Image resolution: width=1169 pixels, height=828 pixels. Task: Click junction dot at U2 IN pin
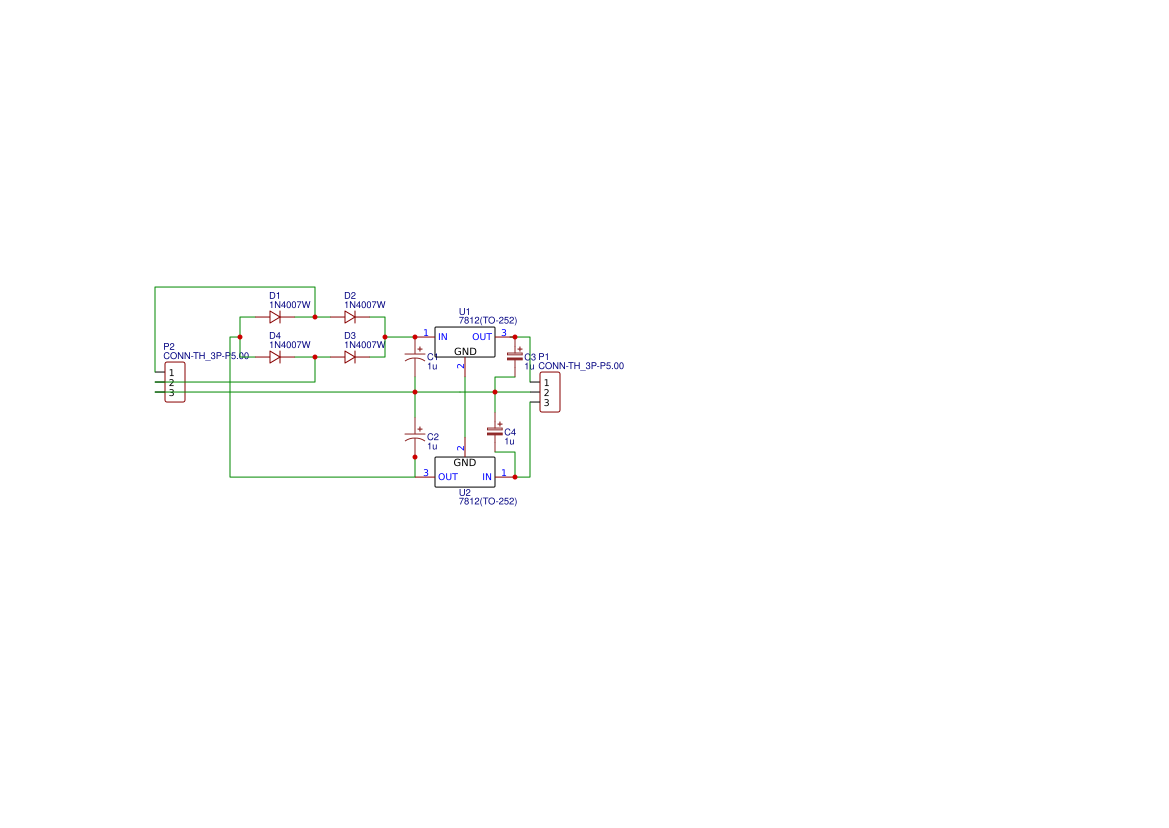pyautogui.click(x=514, y=477)
